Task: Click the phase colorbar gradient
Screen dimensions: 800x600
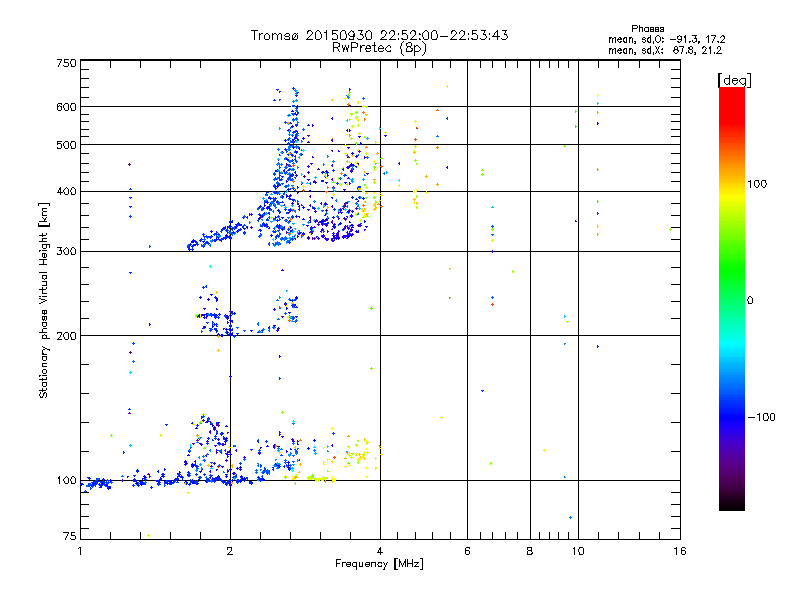Action: tap(732, 299)
